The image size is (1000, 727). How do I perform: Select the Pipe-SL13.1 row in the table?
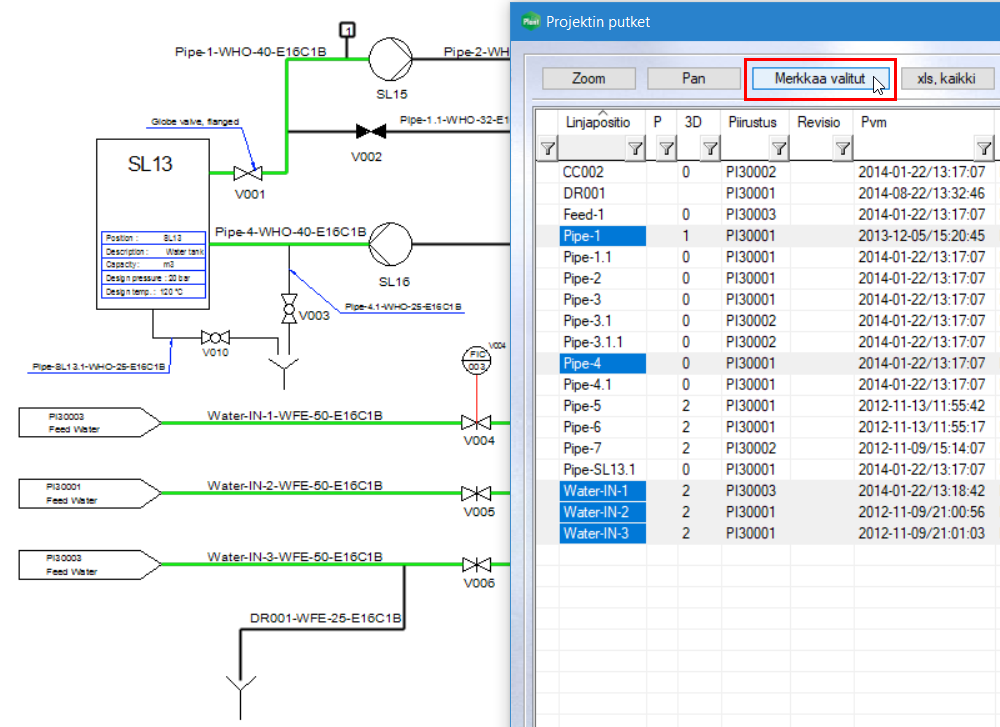click(600, 469)
